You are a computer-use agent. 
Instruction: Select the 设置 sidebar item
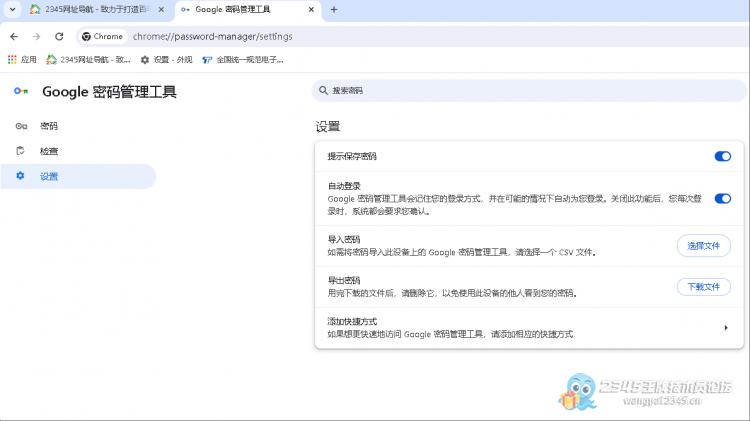(x=78, y=177)
